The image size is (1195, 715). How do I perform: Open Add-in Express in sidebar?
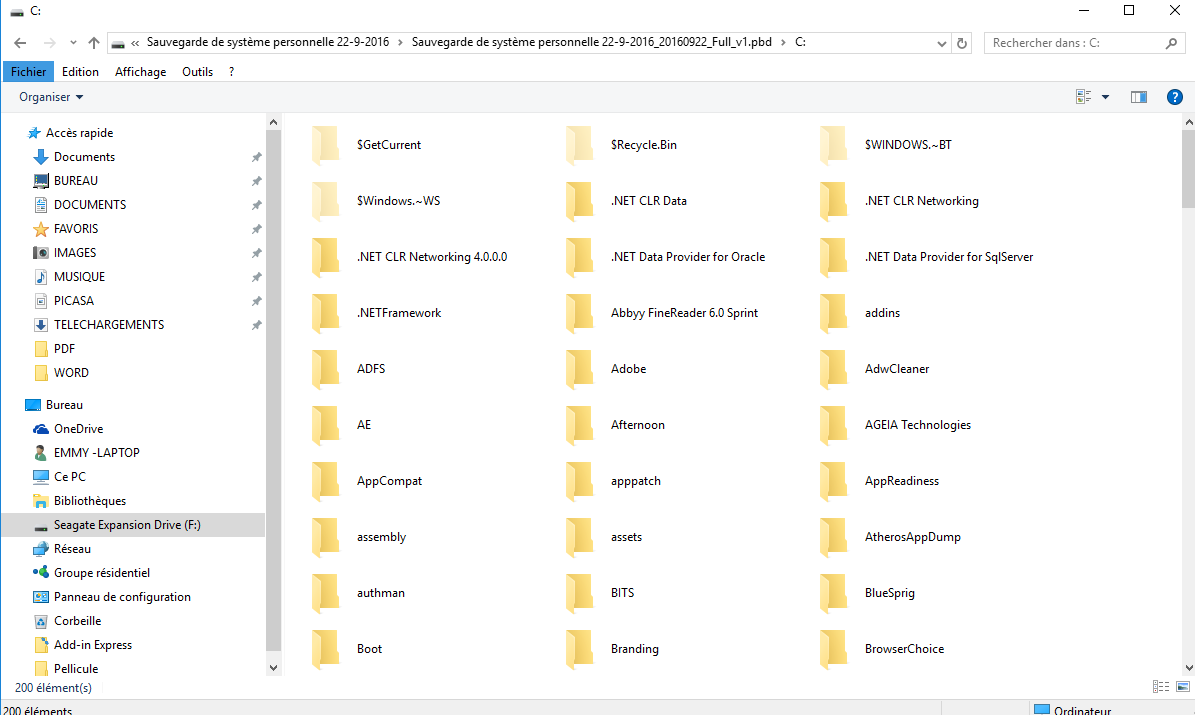[92, 645]
